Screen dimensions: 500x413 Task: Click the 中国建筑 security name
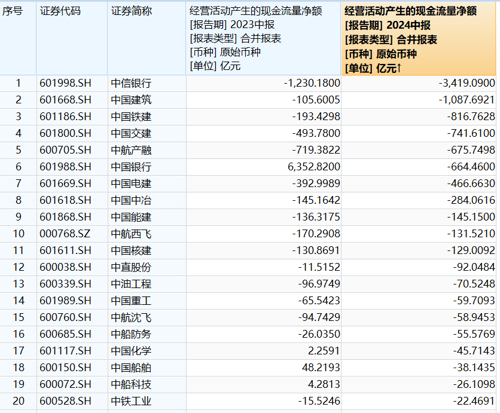pyautogui.click(x=131, y=100)
